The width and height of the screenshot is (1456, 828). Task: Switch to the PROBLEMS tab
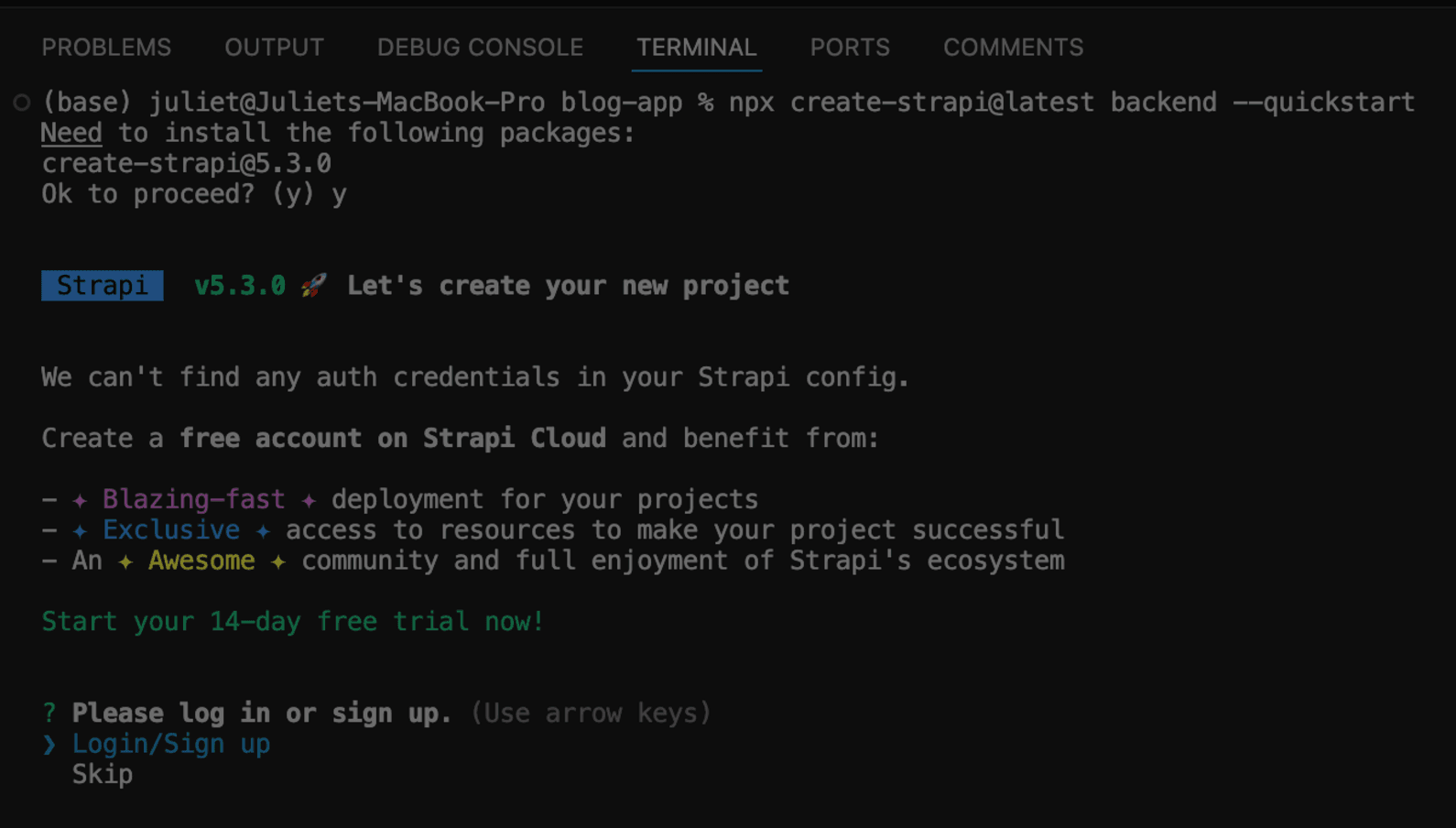click(106, 48)
